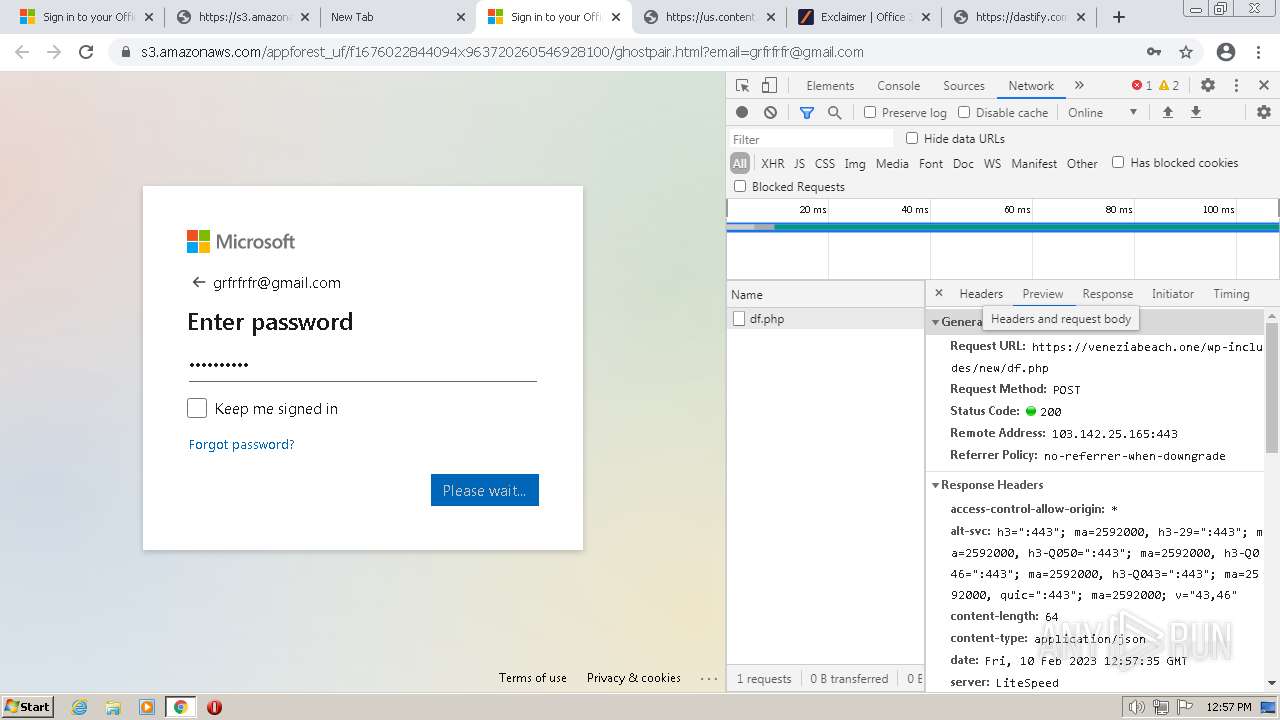Open Terms of use link
The image size is (1280, 720).
pos(533,678)
